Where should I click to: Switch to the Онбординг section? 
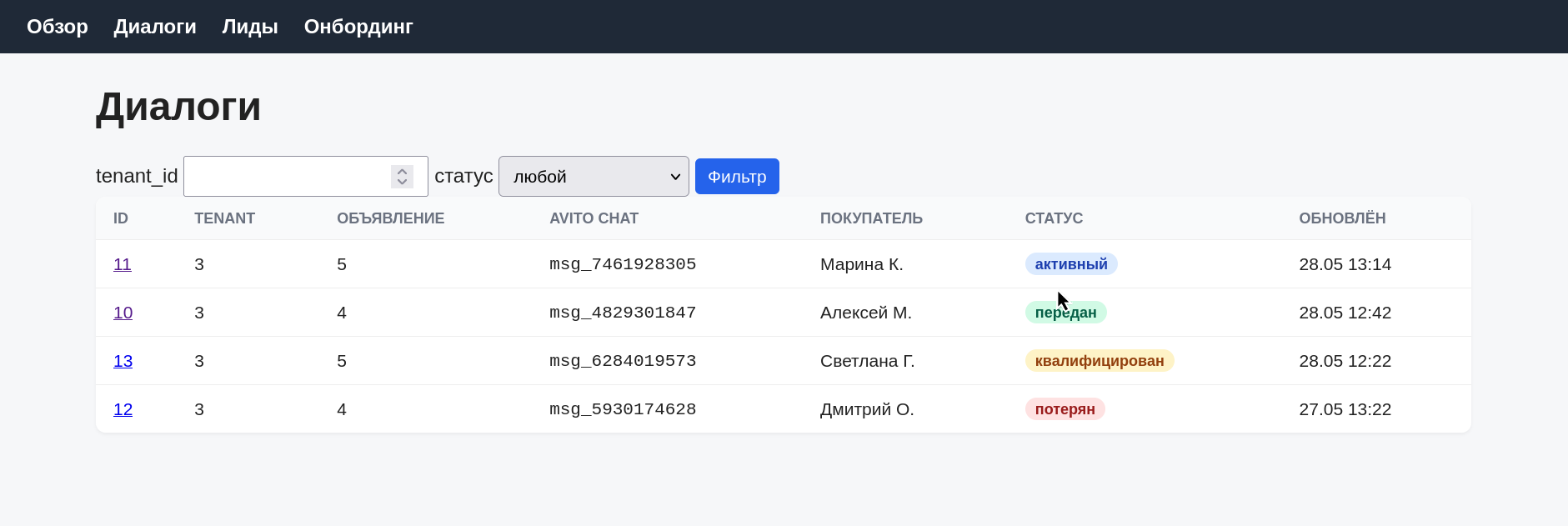click(358, 27)
